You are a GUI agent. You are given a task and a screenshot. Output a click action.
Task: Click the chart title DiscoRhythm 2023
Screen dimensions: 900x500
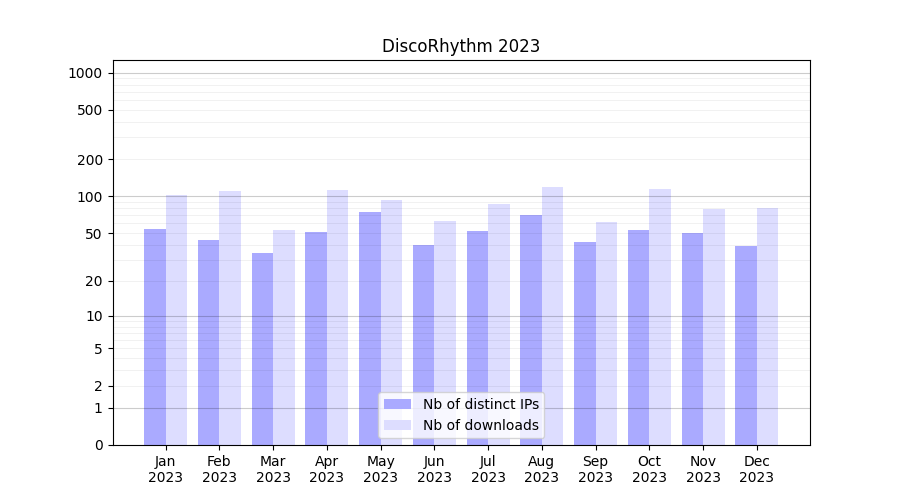461,46
